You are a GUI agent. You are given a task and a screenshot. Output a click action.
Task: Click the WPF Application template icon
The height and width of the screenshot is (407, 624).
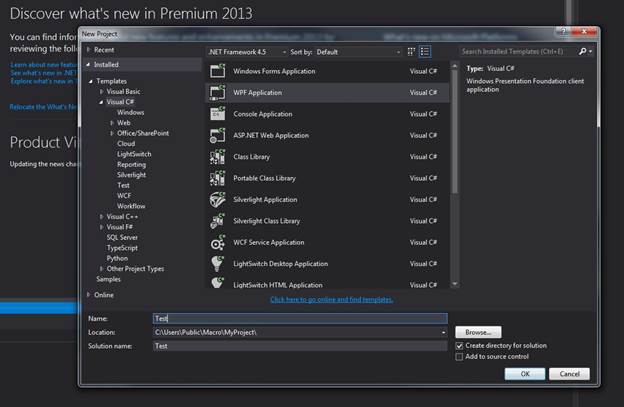[x=218, y=92]
